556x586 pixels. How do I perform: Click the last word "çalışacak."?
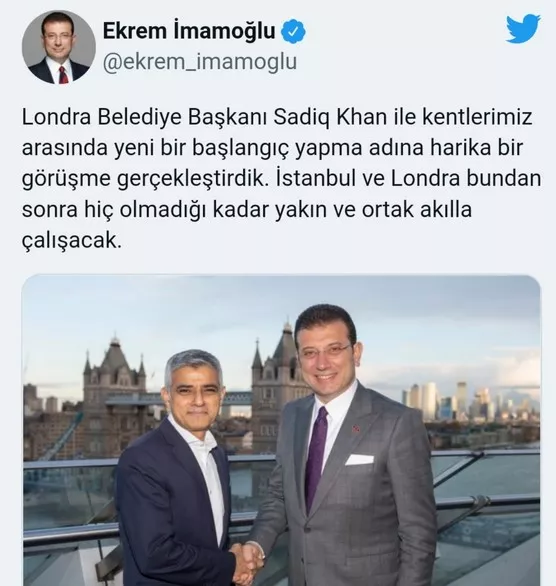click(x=72, y=241)
